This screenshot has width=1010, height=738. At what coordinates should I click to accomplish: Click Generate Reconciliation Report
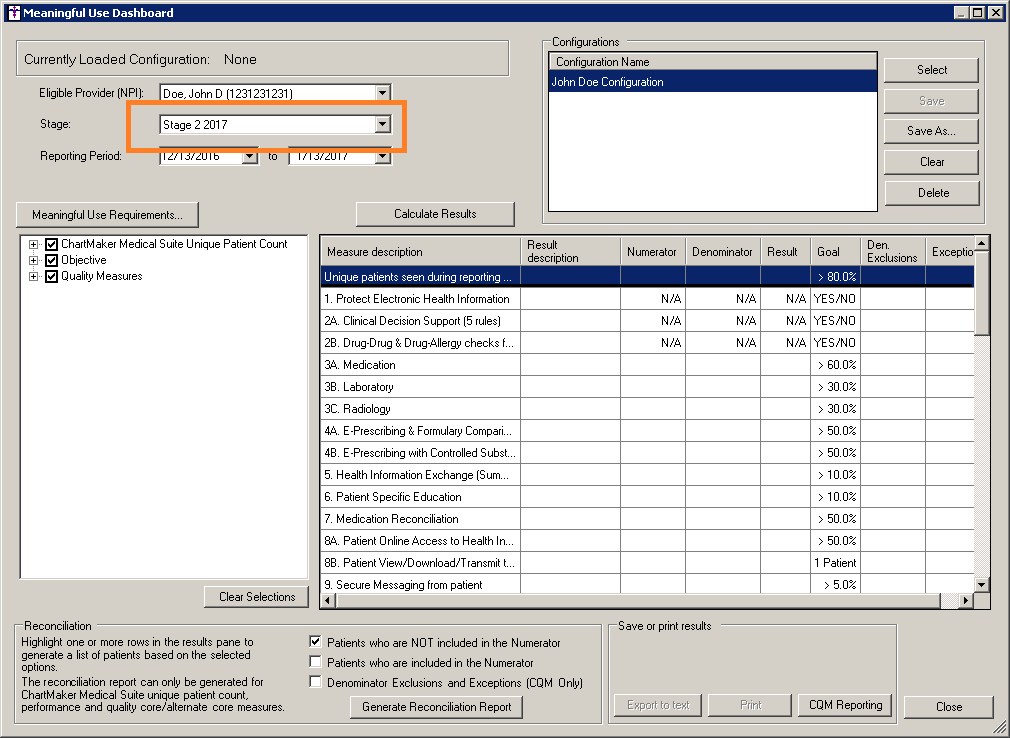436,707
